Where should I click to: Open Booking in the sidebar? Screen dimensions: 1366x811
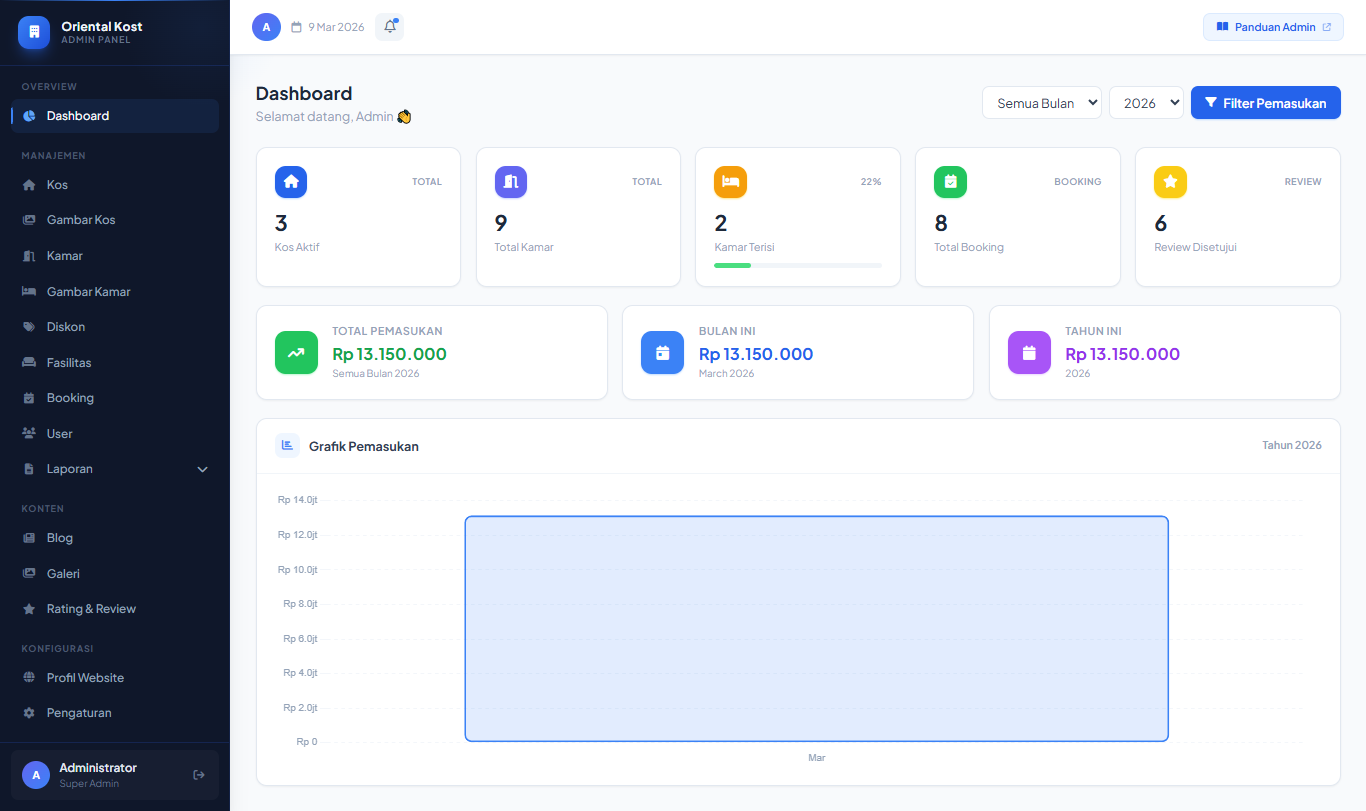click(x=70, y=398)
